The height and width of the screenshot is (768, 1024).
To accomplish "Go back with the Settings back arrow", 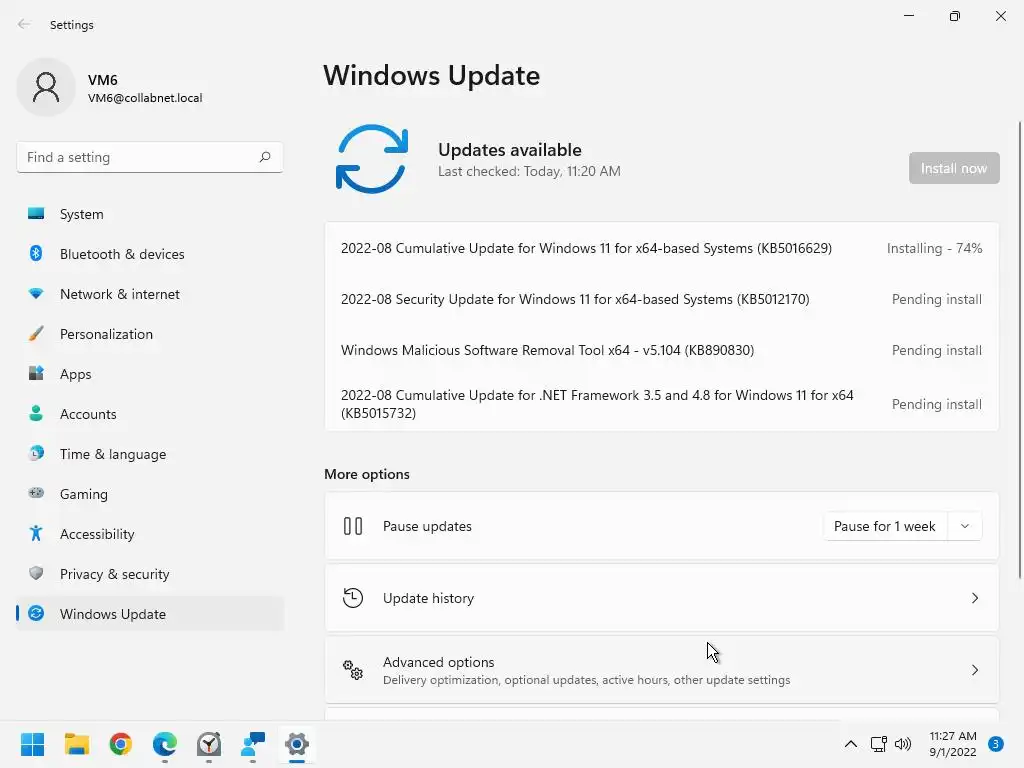I will [24, 24].
